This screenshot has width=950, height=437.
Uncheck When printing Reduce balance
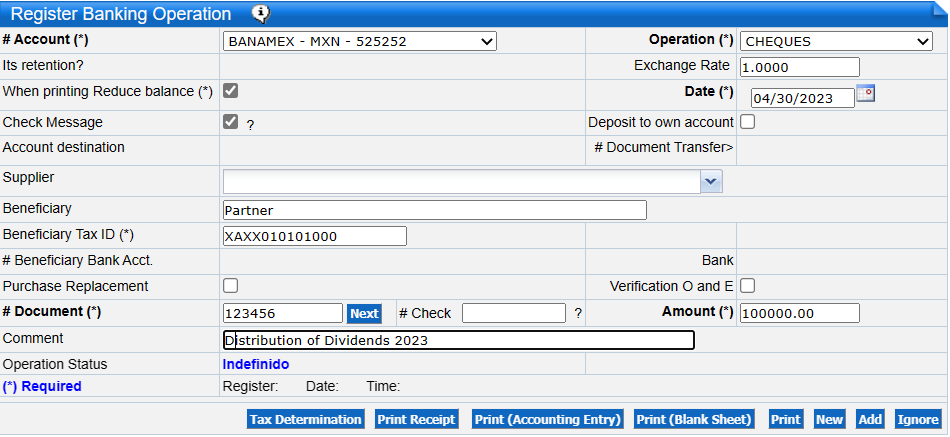tap(230, 91)
